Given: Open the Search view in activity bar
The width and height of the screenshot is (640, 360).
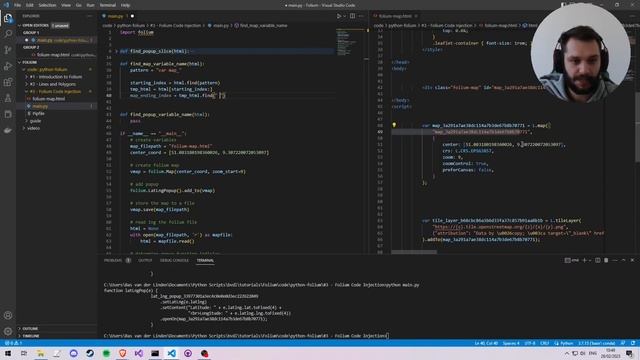Looking at the screenshot, I should point(8,34).
